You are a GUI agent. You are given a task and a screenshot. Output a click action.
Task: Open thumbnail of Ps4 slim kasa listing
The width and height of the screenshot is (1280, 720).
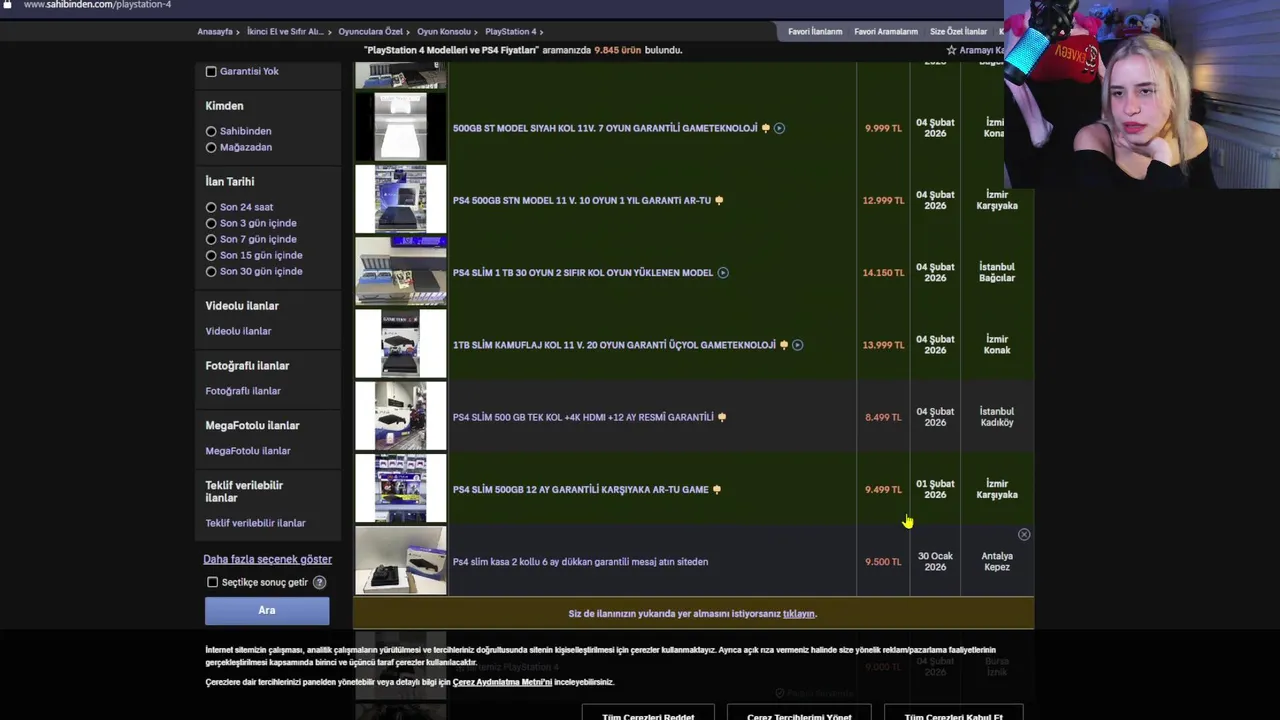(x=401, y=561)
